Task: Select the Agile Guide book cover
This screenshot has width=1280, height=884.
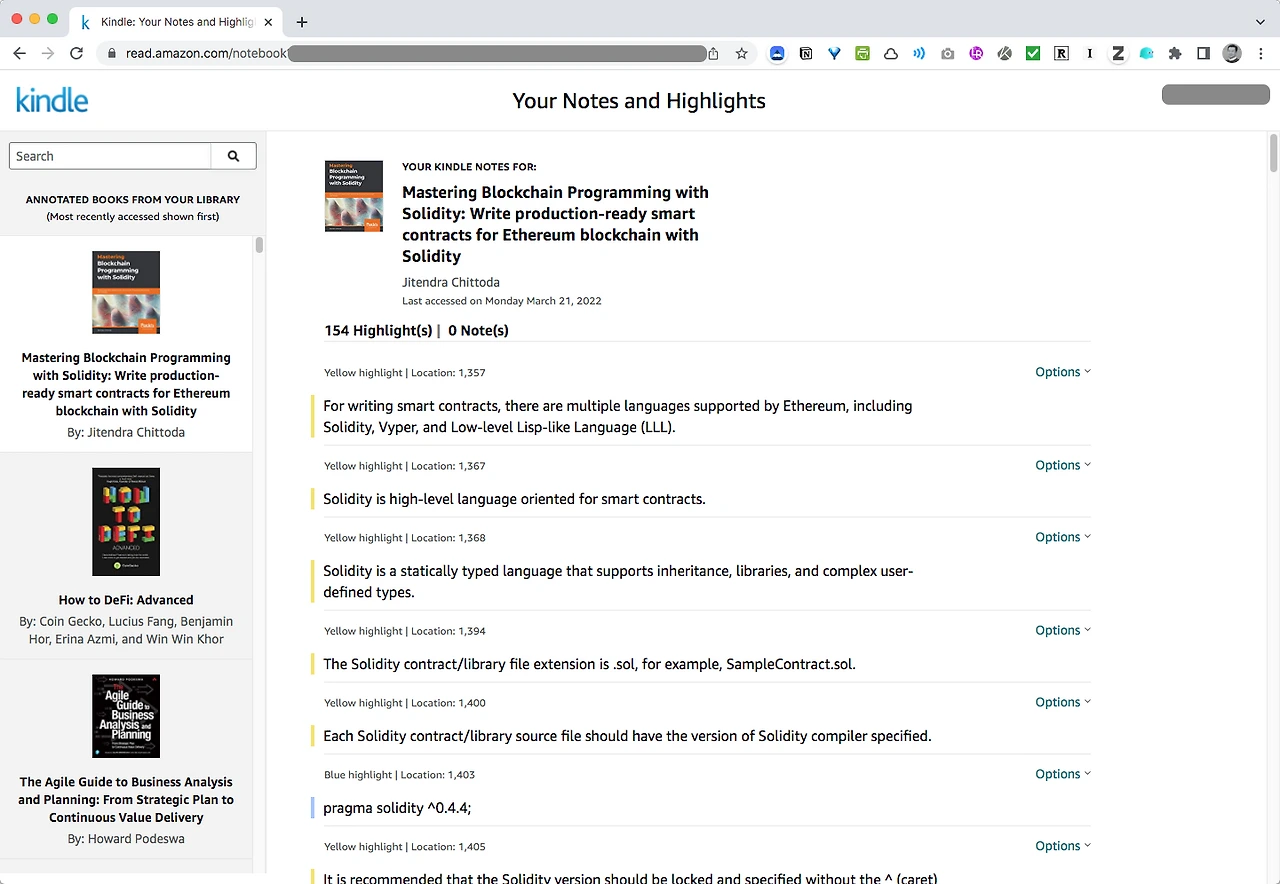Action: pyautogui.click(x=126, y=716)
